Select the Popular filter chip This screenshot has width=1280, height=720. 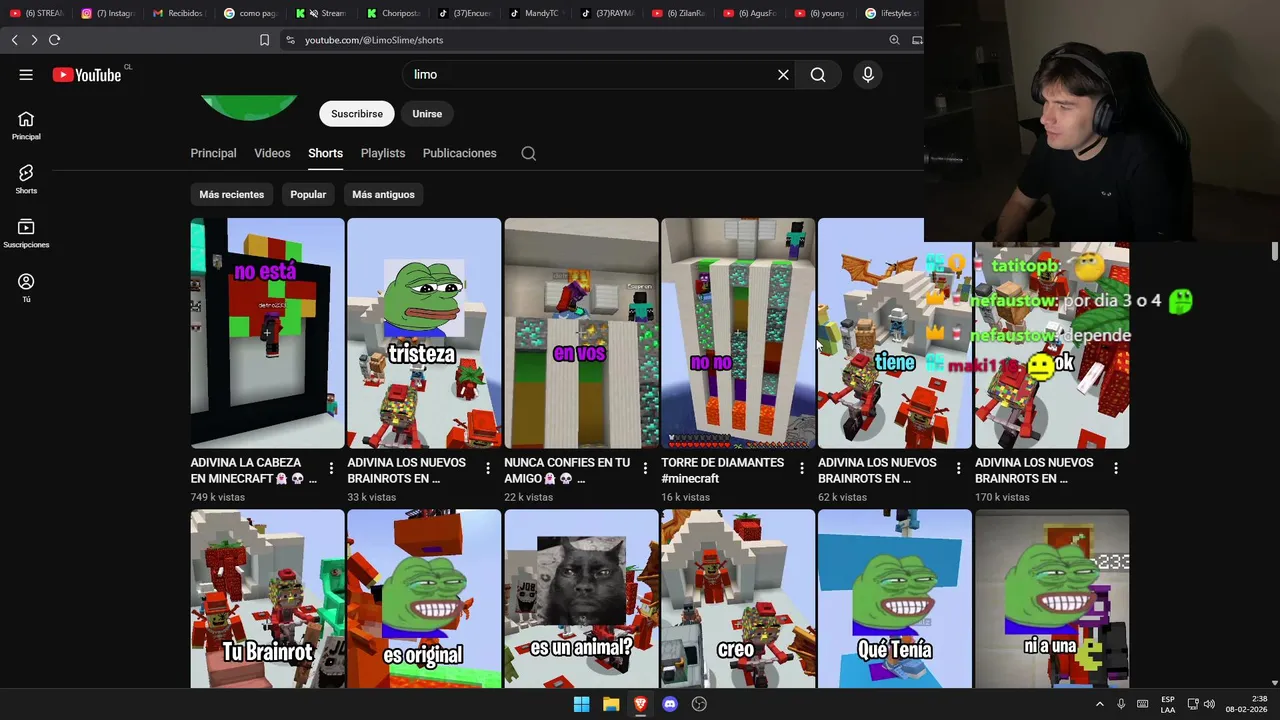coord(308,195)
